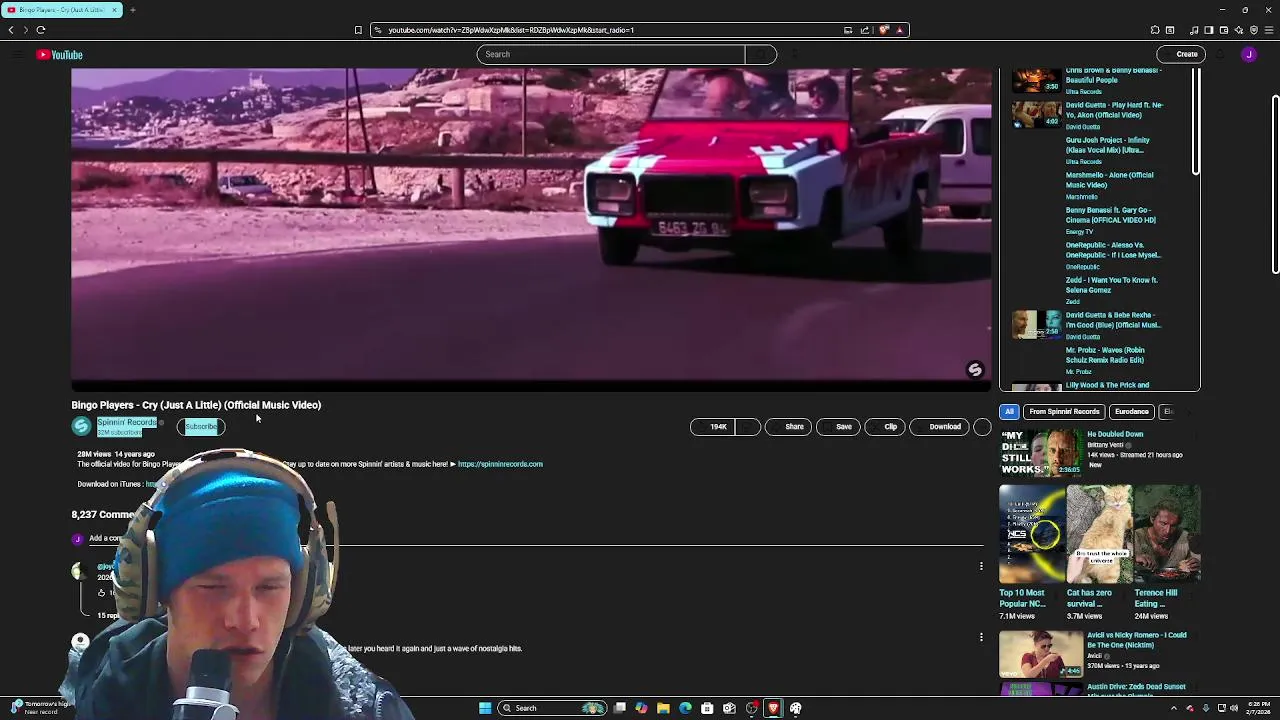Click the browser back arrow
Screen dimensions: 1280x720
(11, 30)
